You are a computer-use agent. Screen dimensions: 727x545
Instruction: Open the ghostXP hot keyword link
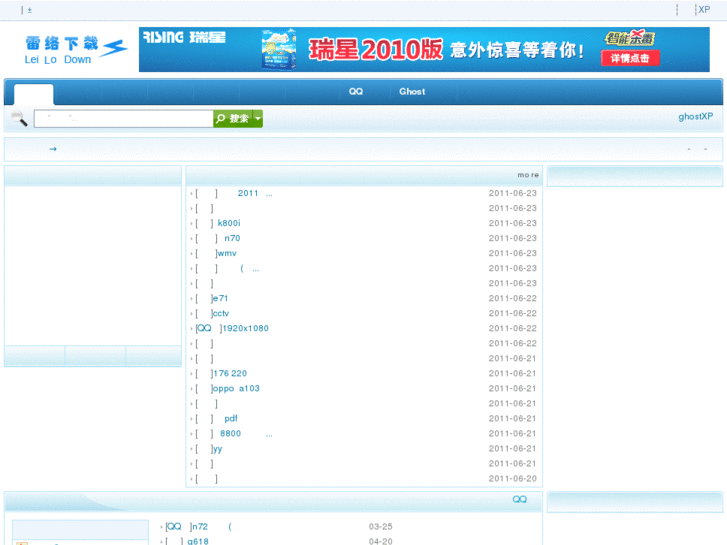(695, 116)
